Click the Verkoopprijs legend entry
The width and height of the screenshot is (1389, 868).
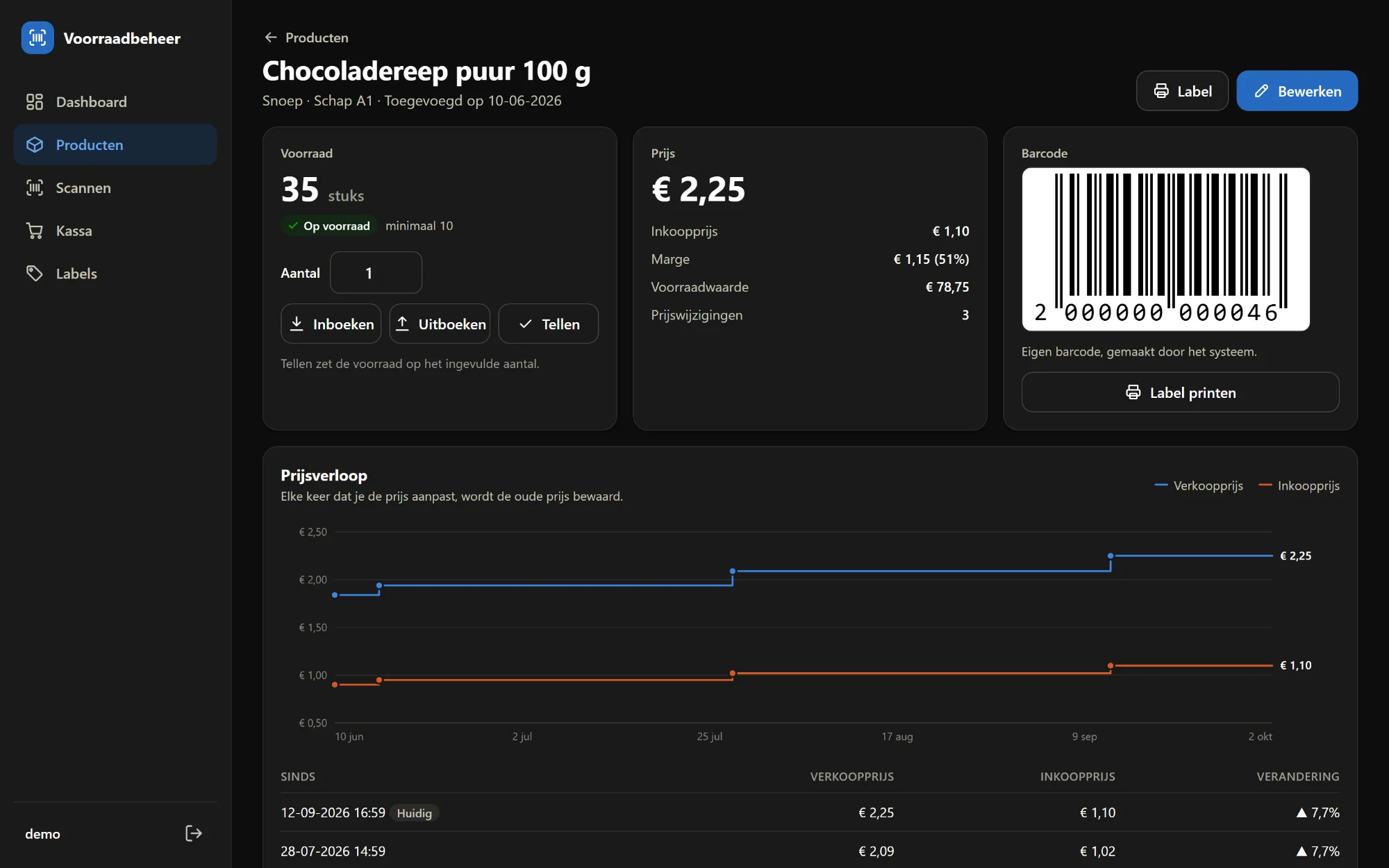click(x=1199, y=485)
